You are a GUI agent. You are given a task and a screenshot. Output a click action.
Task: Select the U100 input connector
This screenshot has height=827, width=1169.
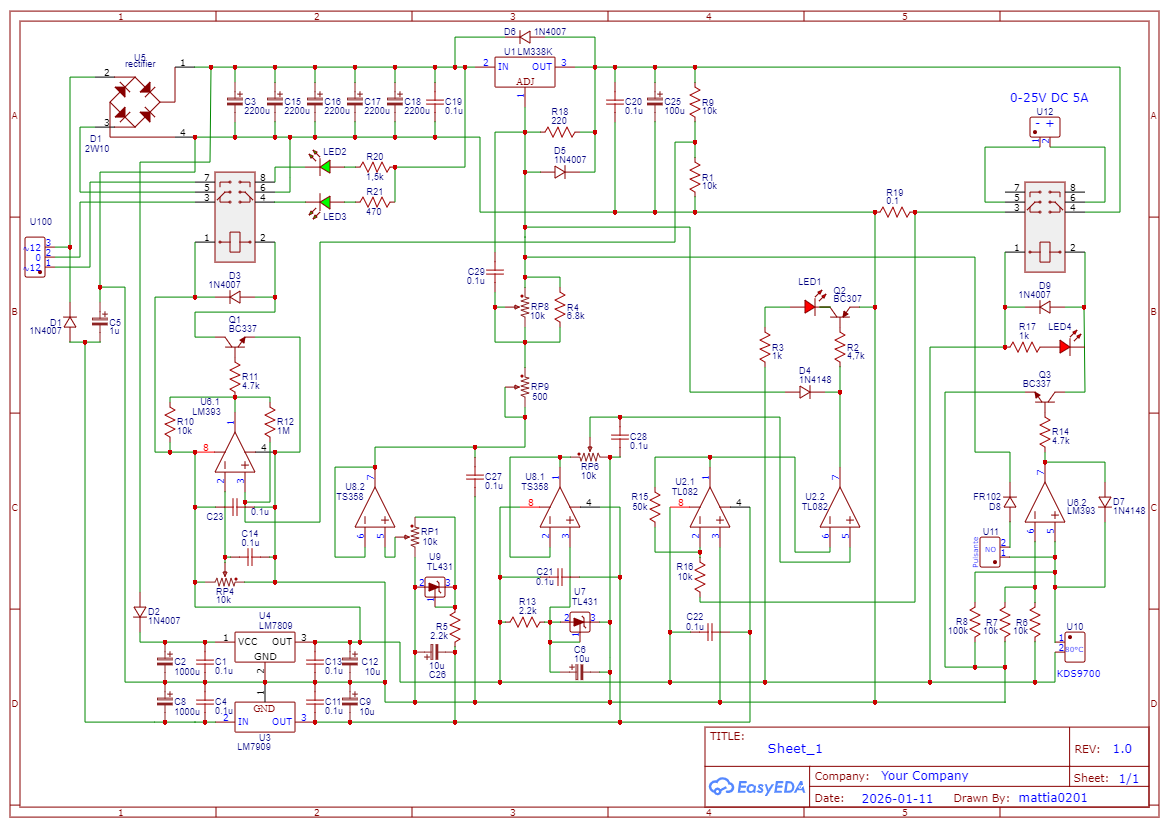34,257
